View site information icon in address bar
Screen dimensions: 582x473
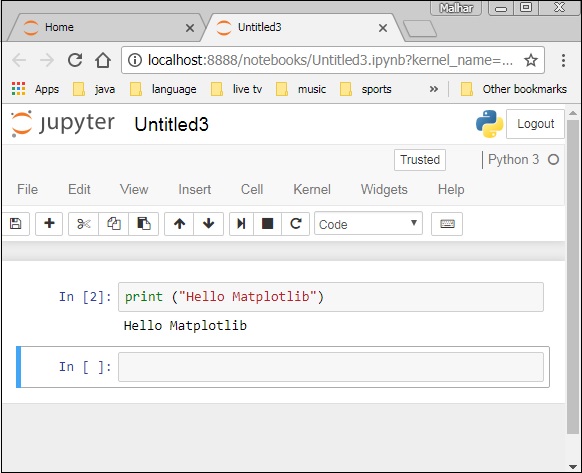tap(135, 60)
